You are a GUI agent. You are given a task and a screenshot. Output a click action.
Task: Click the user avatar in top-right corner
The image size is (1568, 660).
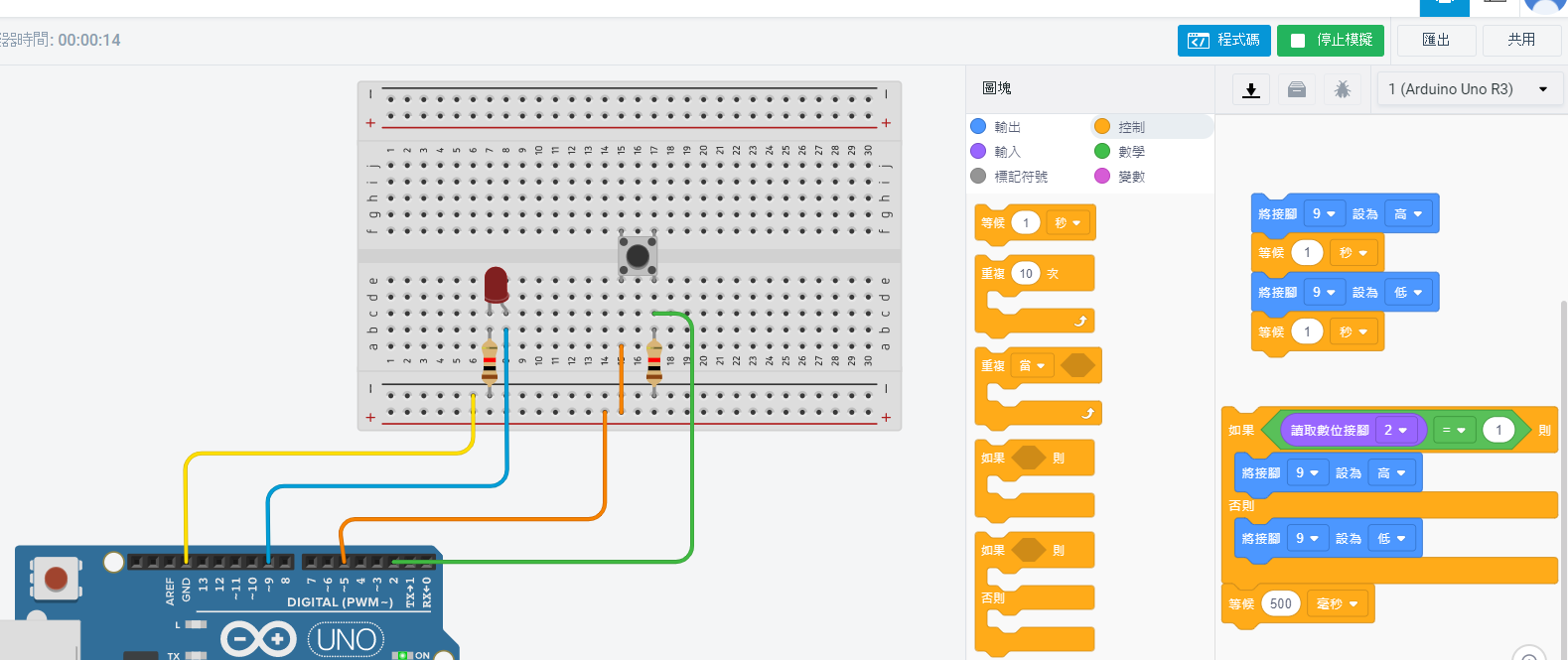[1544, 6]
